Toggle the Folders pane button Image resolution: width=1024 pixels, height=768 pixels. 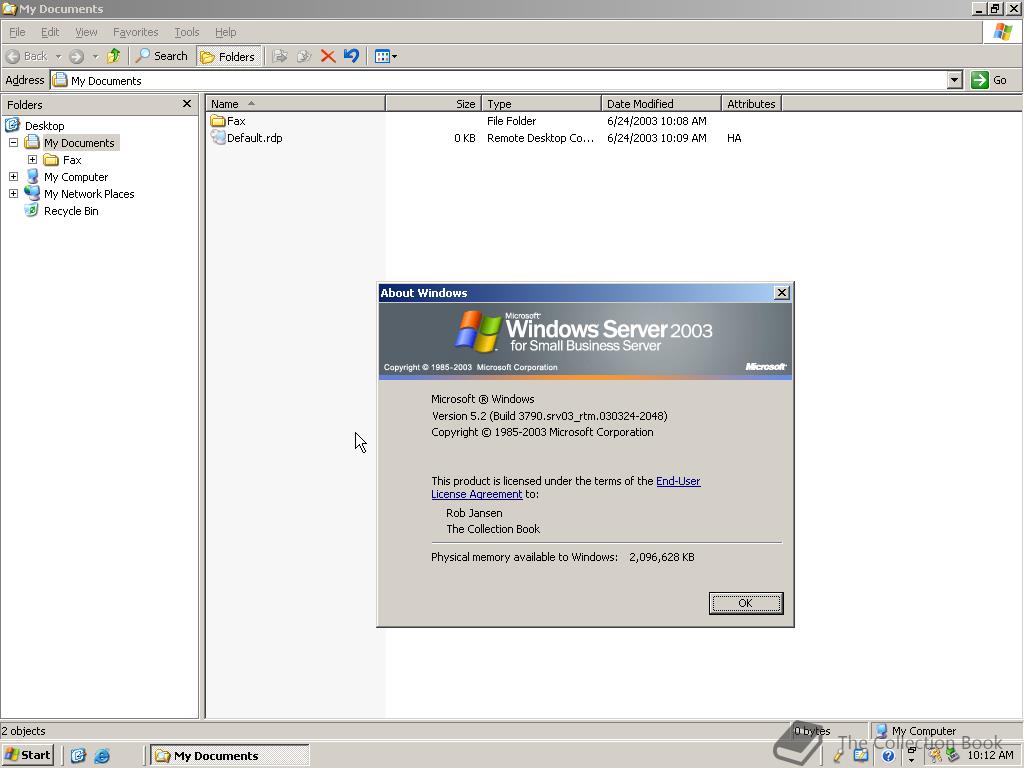(x=228, y=57)
